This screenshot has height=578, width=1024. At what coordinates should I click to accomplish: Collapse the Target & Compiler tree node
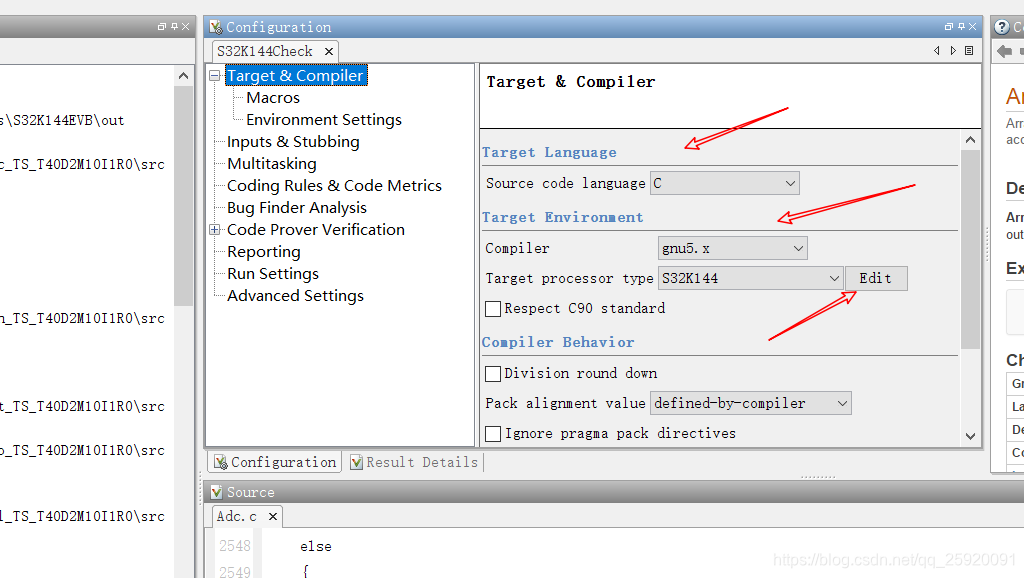click(214, 76)
